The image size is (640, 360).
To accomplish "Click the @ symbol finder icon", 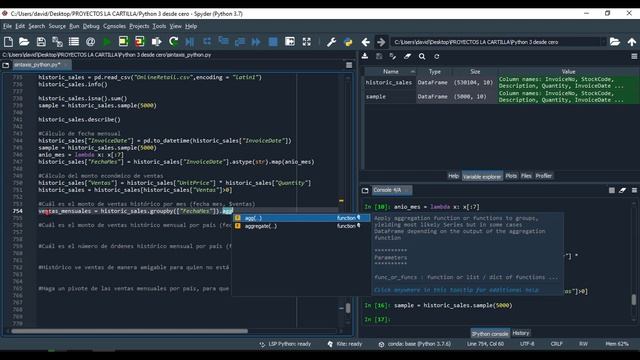I will coord(91,42).
